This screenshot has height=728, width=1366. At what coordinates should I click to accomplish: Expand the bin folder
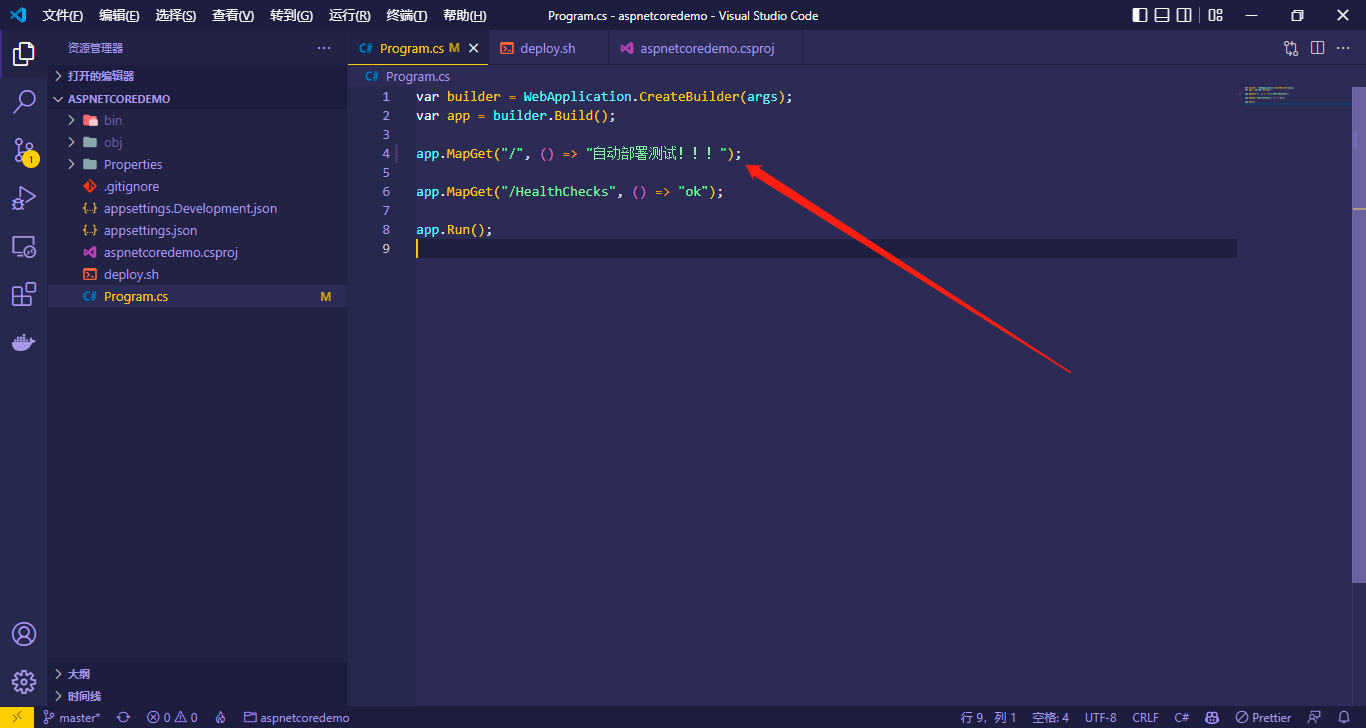coord(197,120)
